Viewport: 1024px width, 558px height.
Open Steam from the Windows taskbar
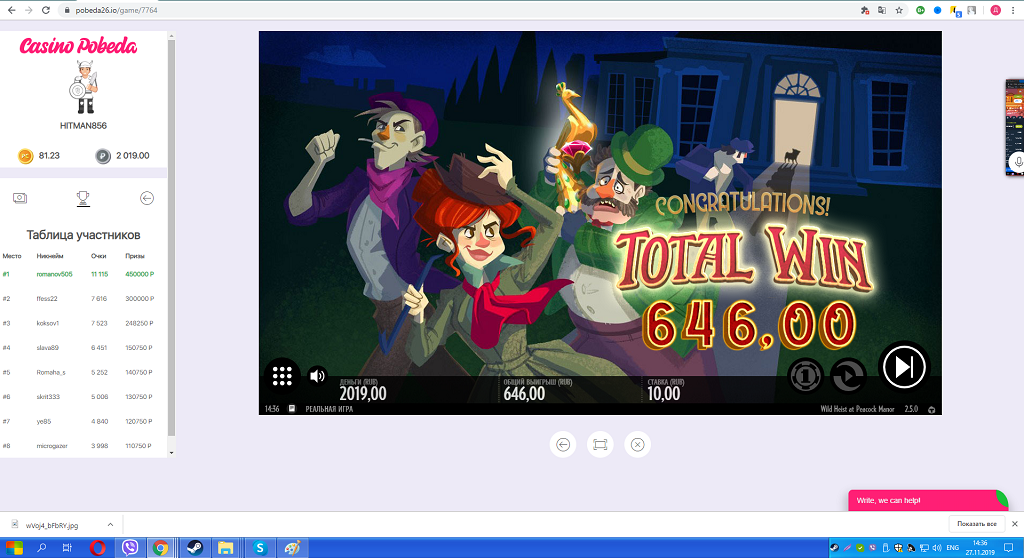[x=192, y=548]
